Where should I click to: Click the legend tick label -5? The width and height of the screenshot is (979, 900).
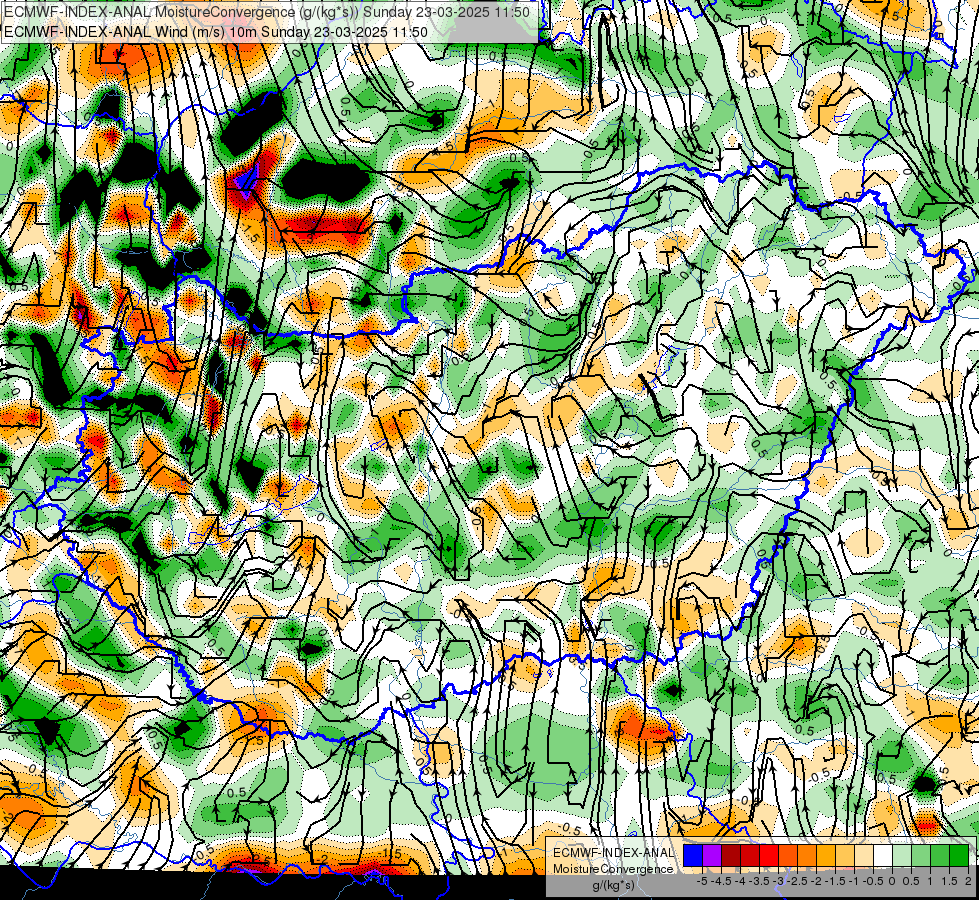click(x=702, y=881)
